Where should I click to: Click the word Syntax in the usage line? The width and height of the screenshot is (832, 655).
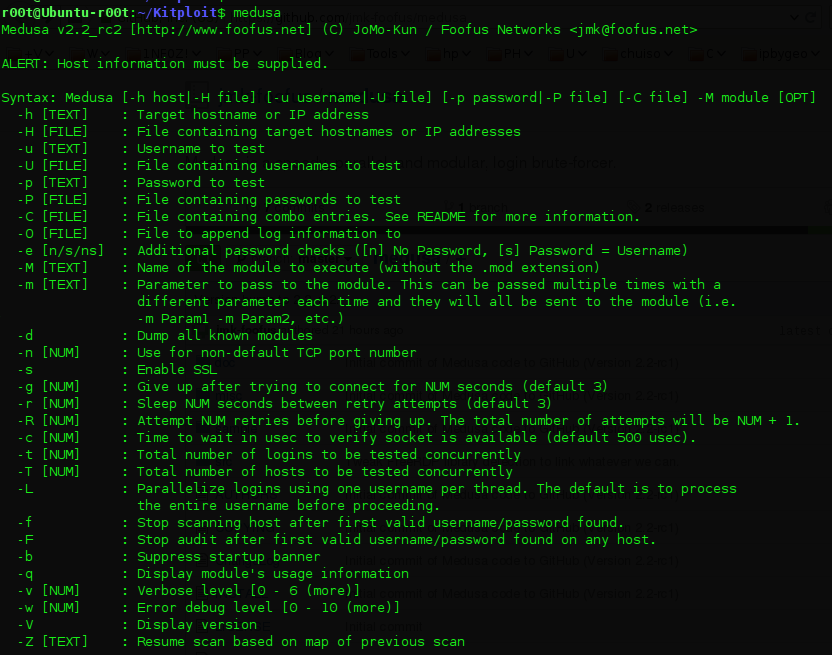click(28, 98)
